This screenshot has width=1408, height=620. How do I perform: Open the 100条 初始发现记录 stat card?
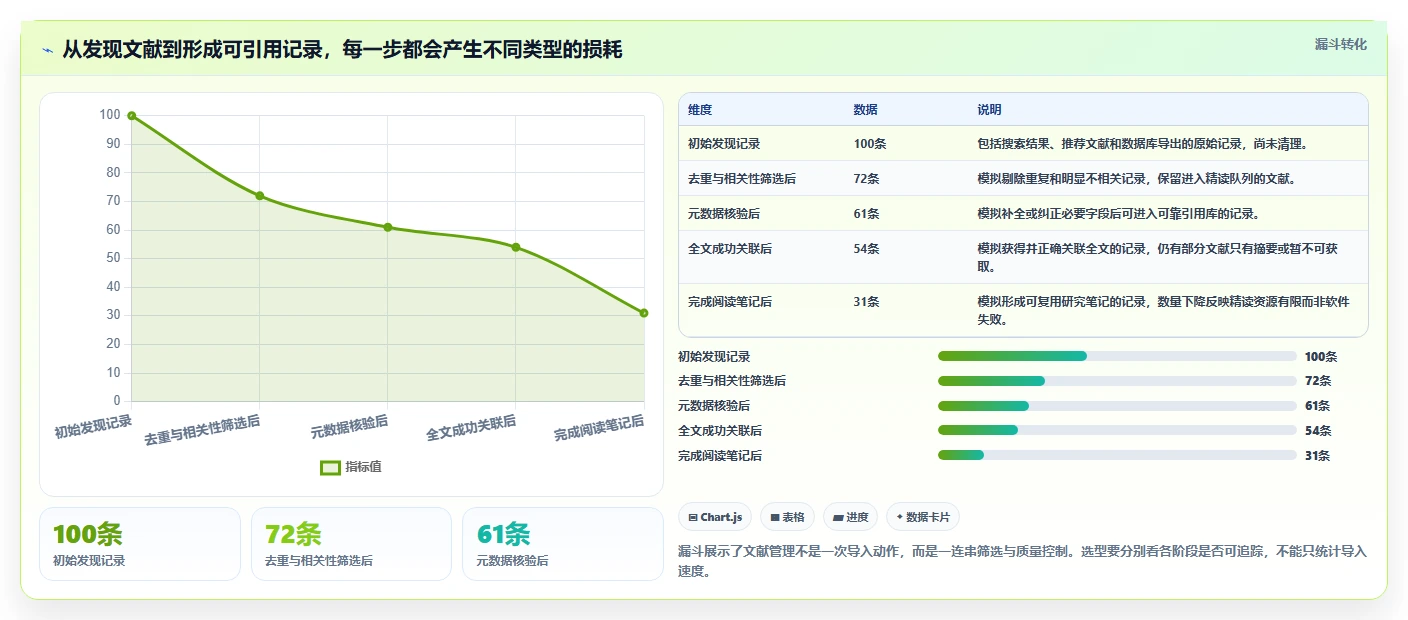(140, 544)
